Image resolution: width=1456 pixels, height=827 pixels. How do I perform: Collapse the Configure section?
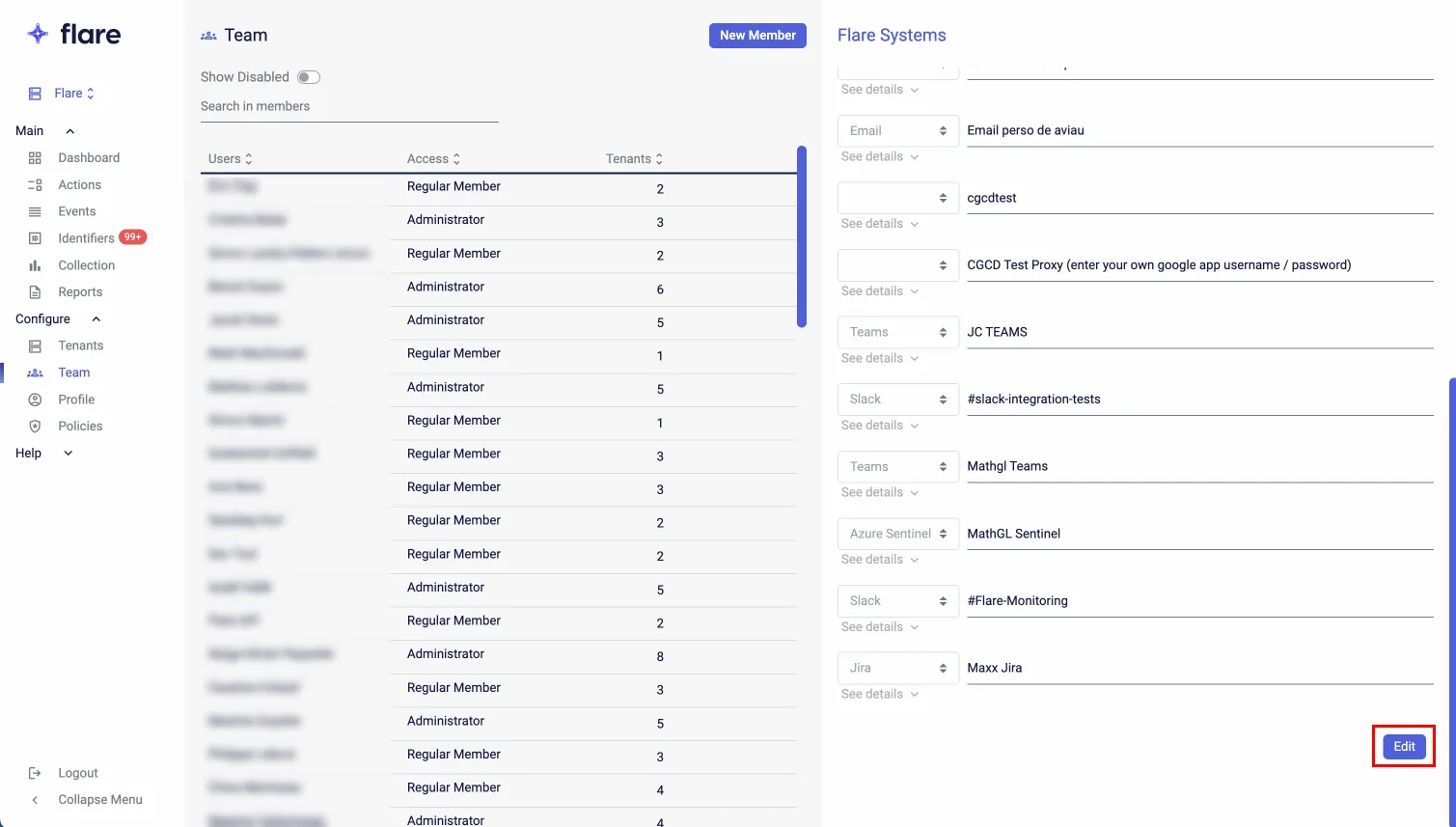[96, 319]
